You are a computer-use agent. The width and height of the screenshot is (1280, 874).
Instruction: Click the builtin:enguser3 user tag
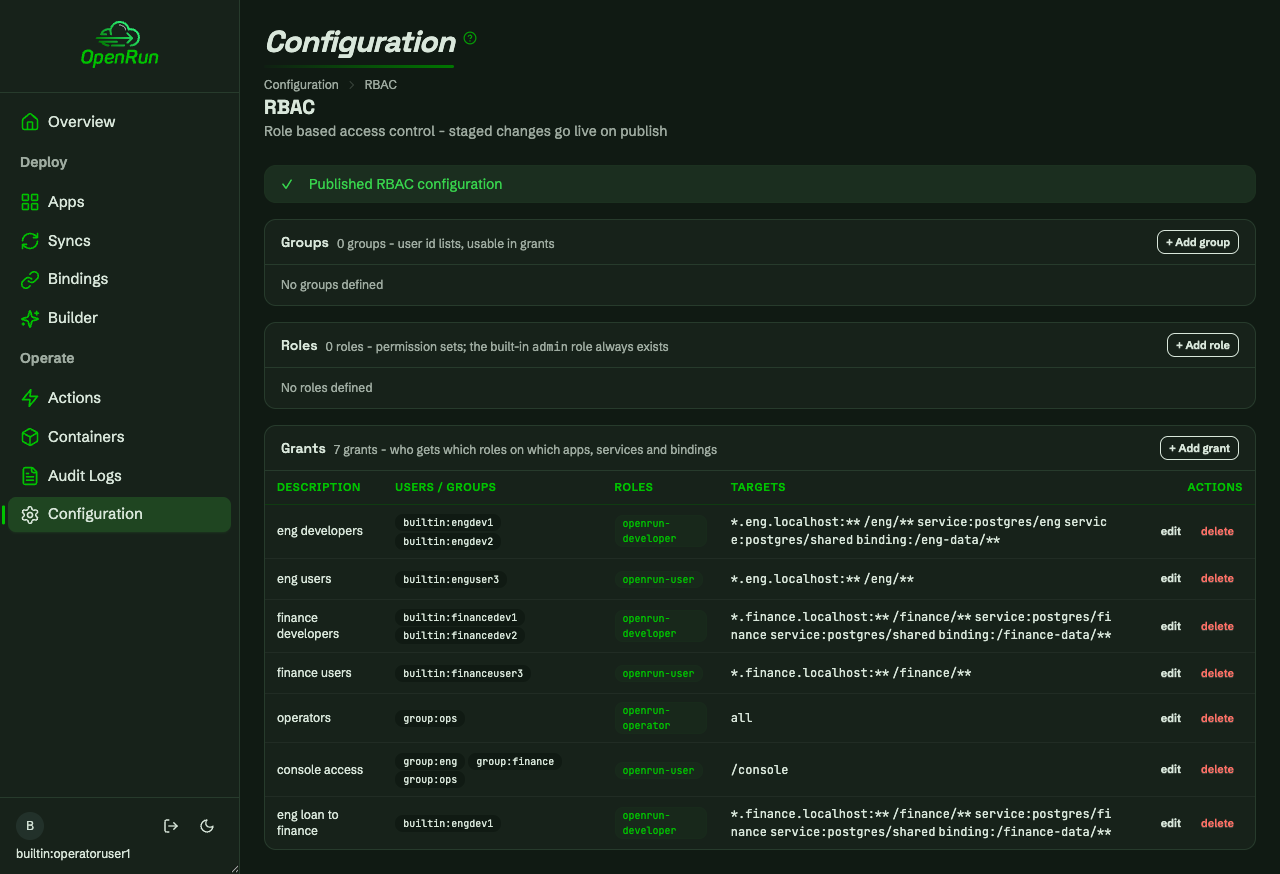tap(451, 579)
